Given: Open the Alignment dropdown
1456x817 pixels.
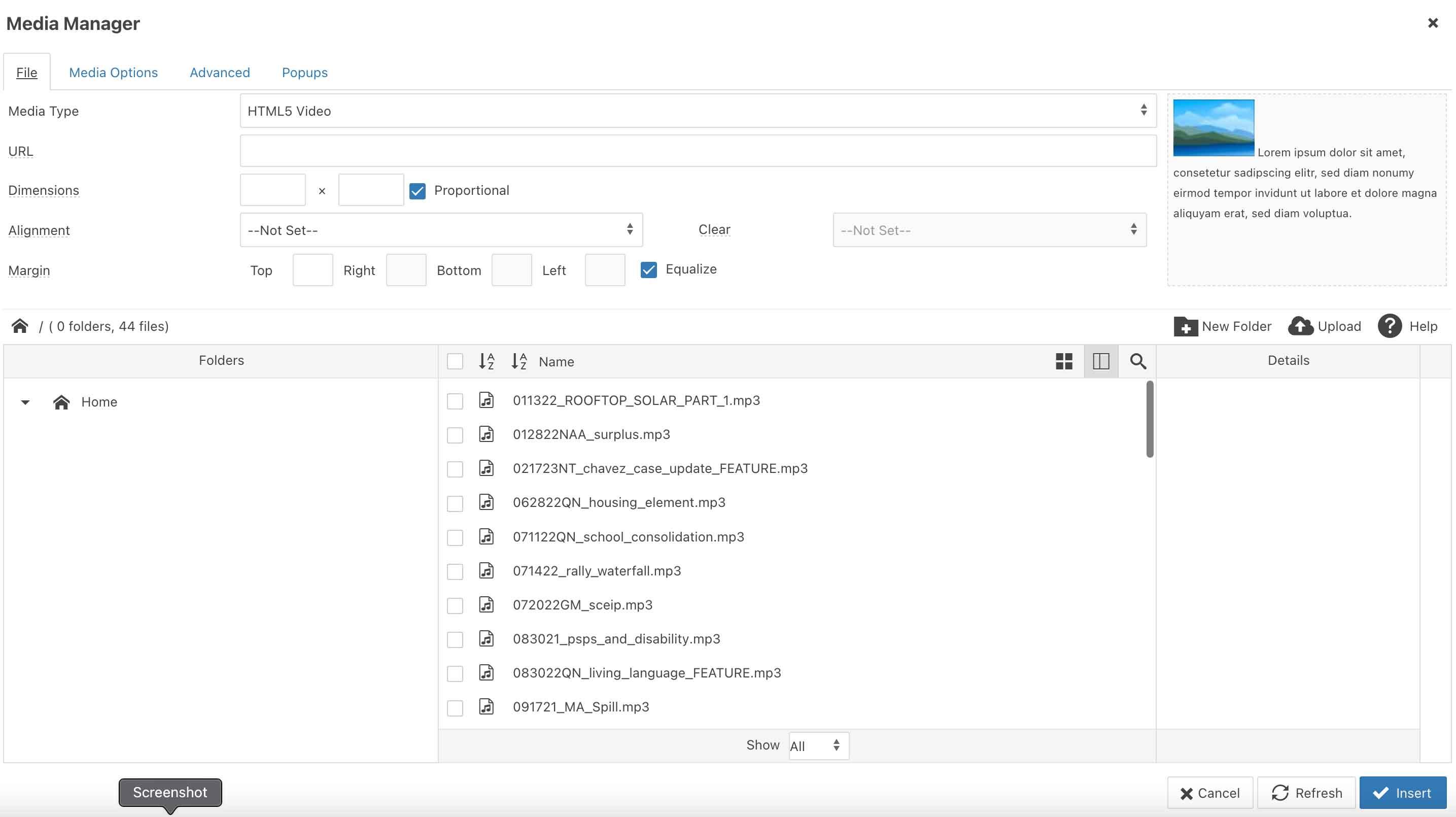Looking at the screenshot, I should pyautogui.click(x=441, y=230).
